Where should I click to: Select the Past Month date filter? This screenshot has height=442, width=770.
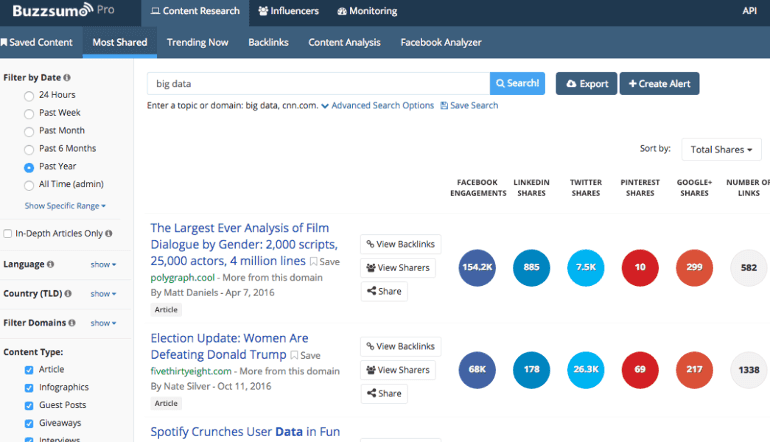click(x=29, y=132)
